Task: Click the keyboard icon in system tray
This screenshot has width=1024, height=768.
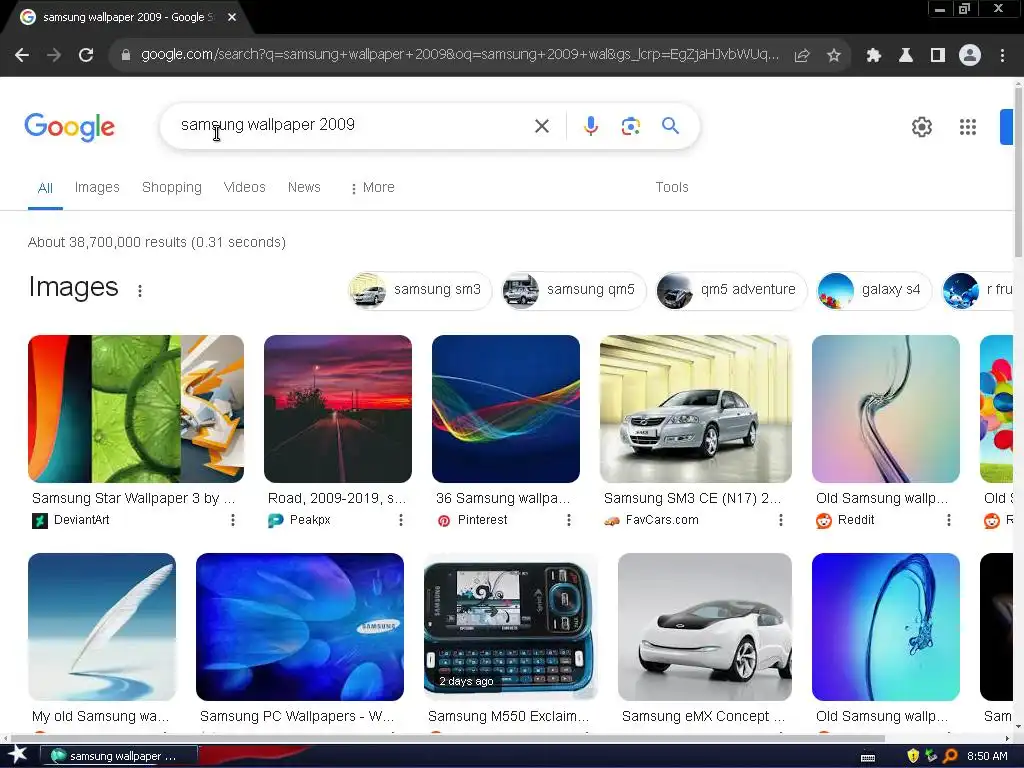Action: pos(868,758)
